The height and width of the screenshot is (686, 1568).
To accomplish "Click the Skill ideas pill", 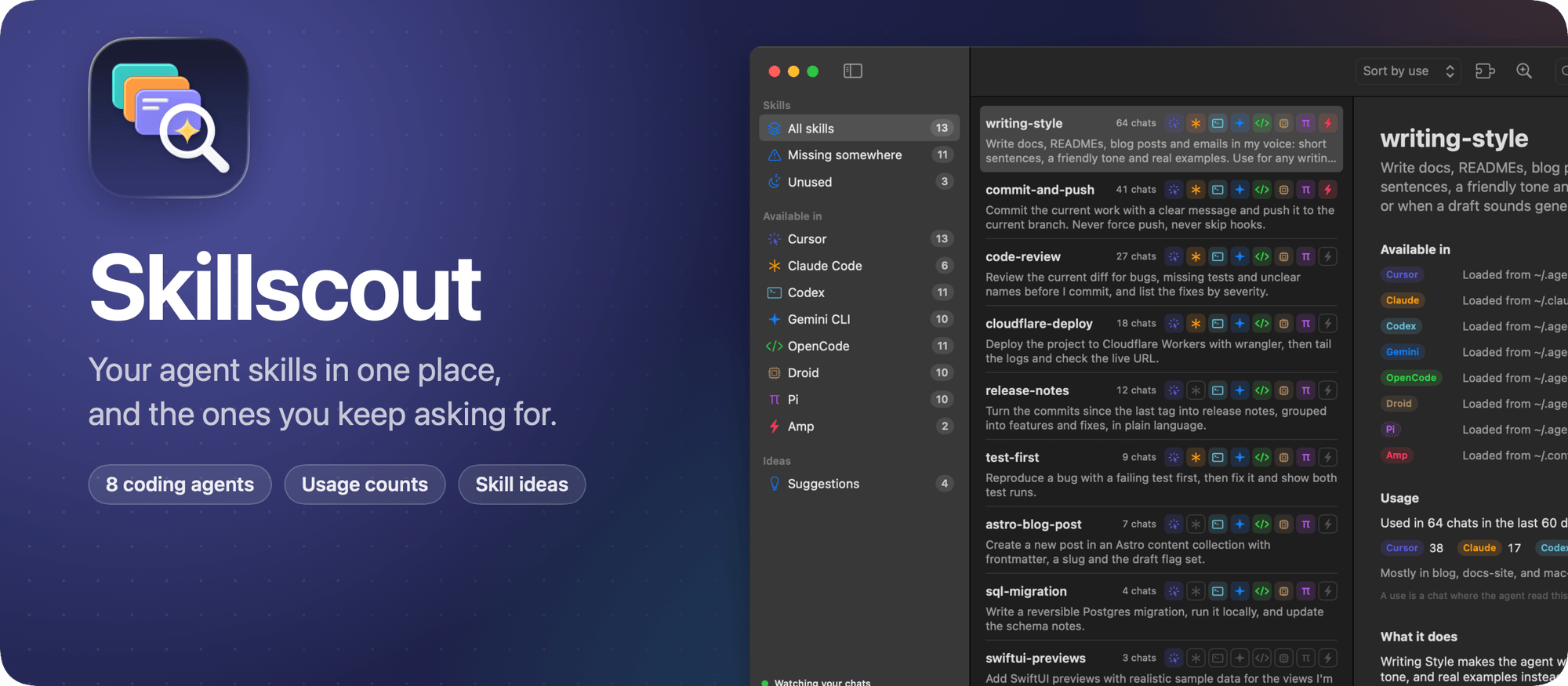I will [x=521, y=485].
